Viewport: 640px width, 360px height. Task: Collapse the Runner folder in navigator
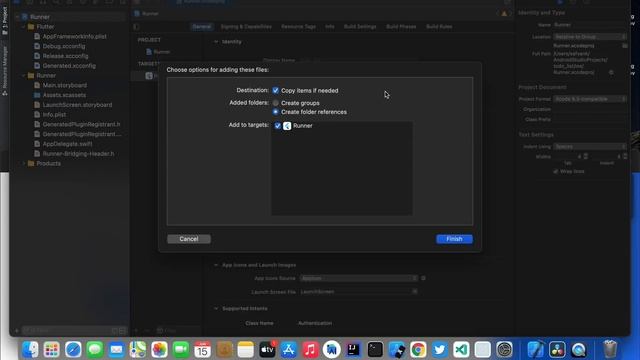pos(24,76)
